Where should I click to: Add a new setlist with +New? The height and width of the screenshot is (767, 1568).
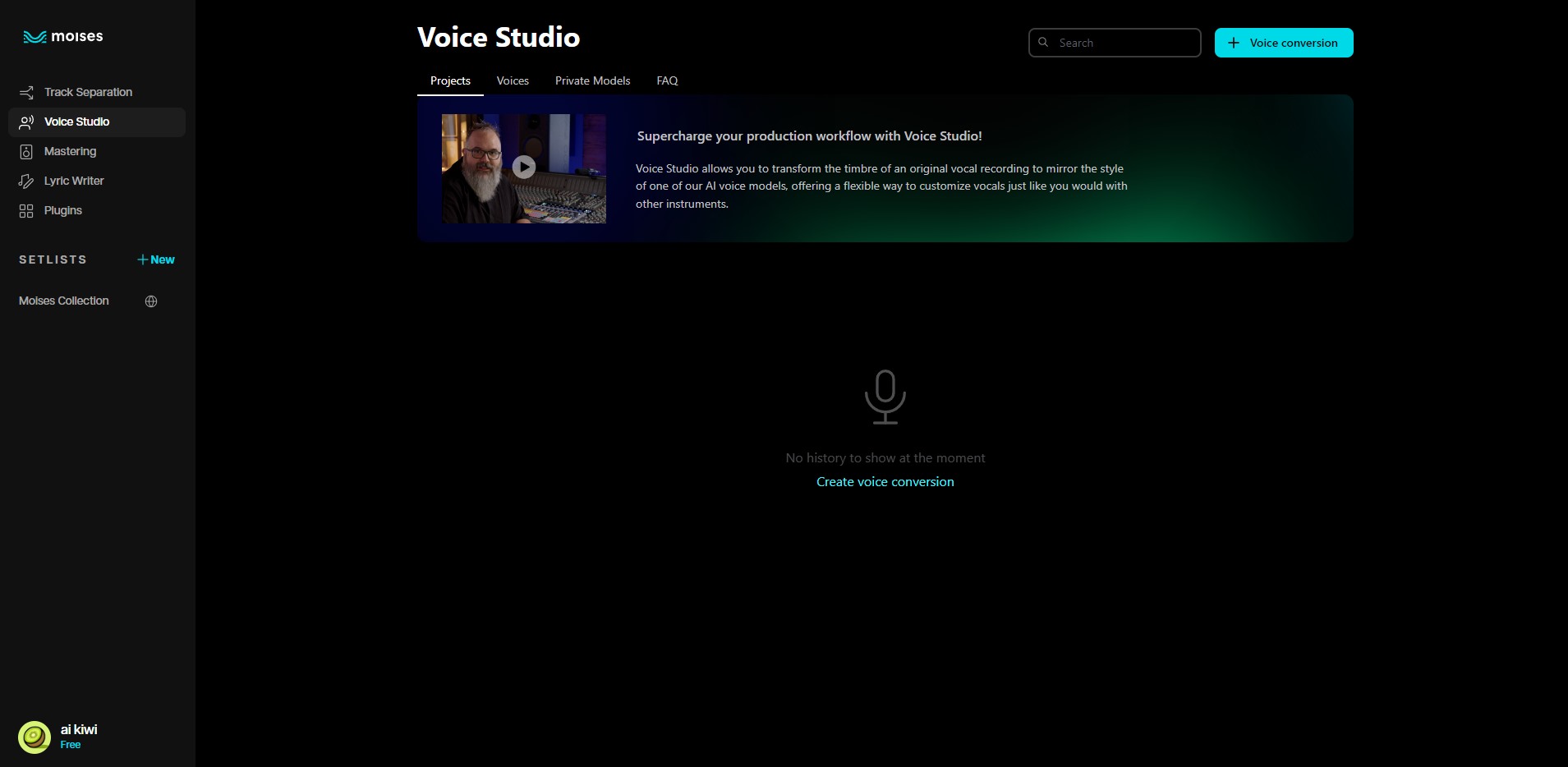[x=156, y=259]
